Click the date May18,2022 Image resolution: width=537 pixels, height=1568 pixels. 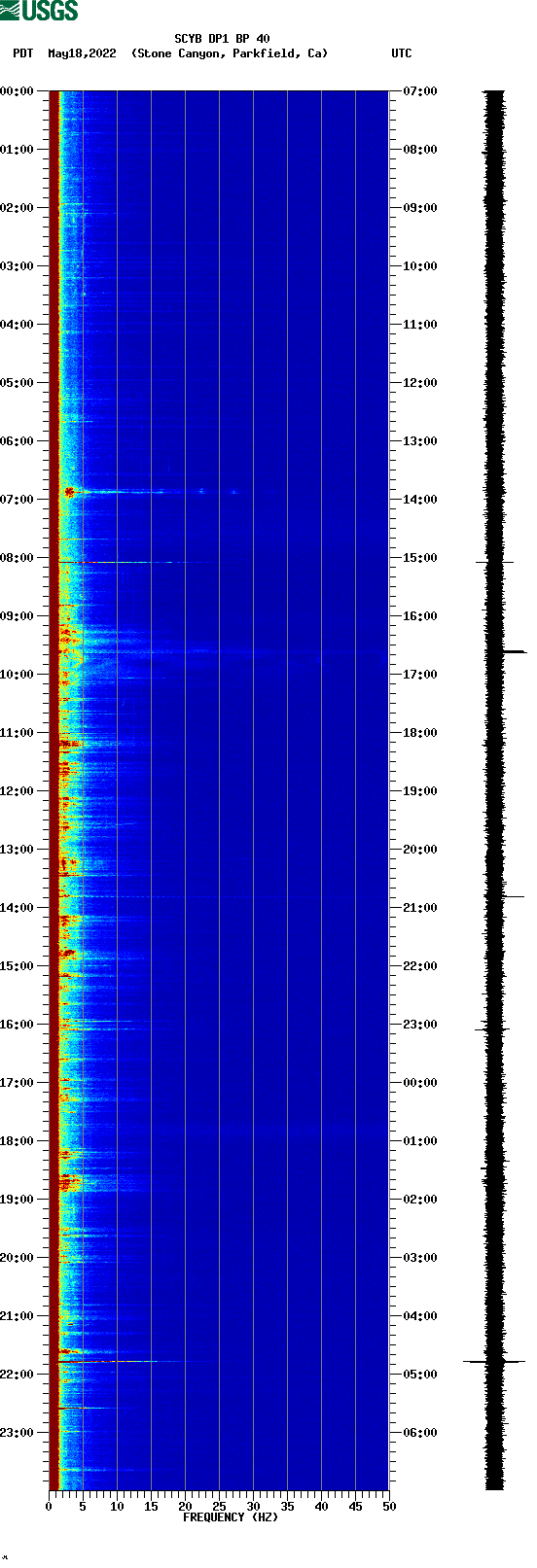[x=82, y=53]
